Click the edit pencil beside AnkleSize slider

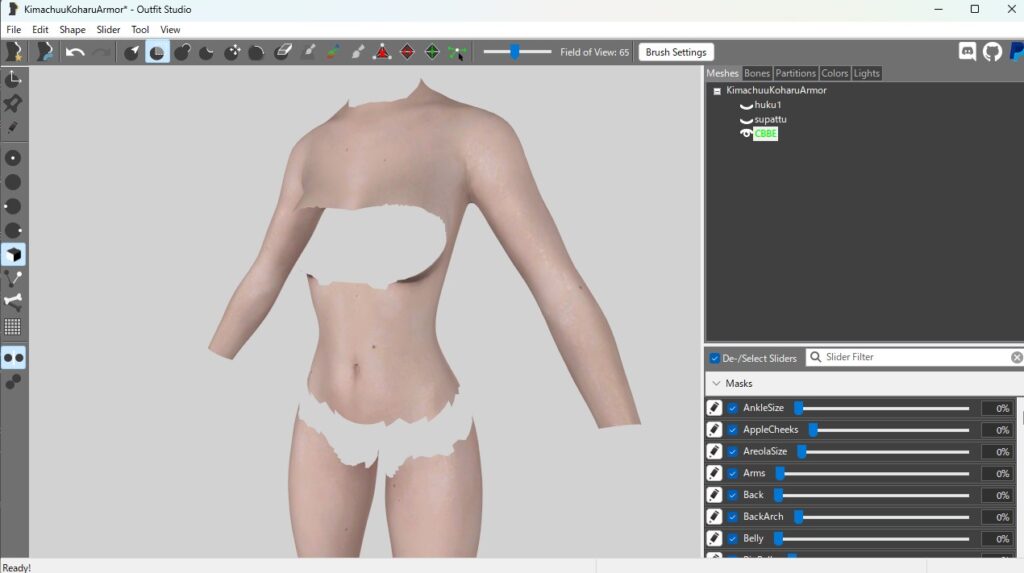714,408
